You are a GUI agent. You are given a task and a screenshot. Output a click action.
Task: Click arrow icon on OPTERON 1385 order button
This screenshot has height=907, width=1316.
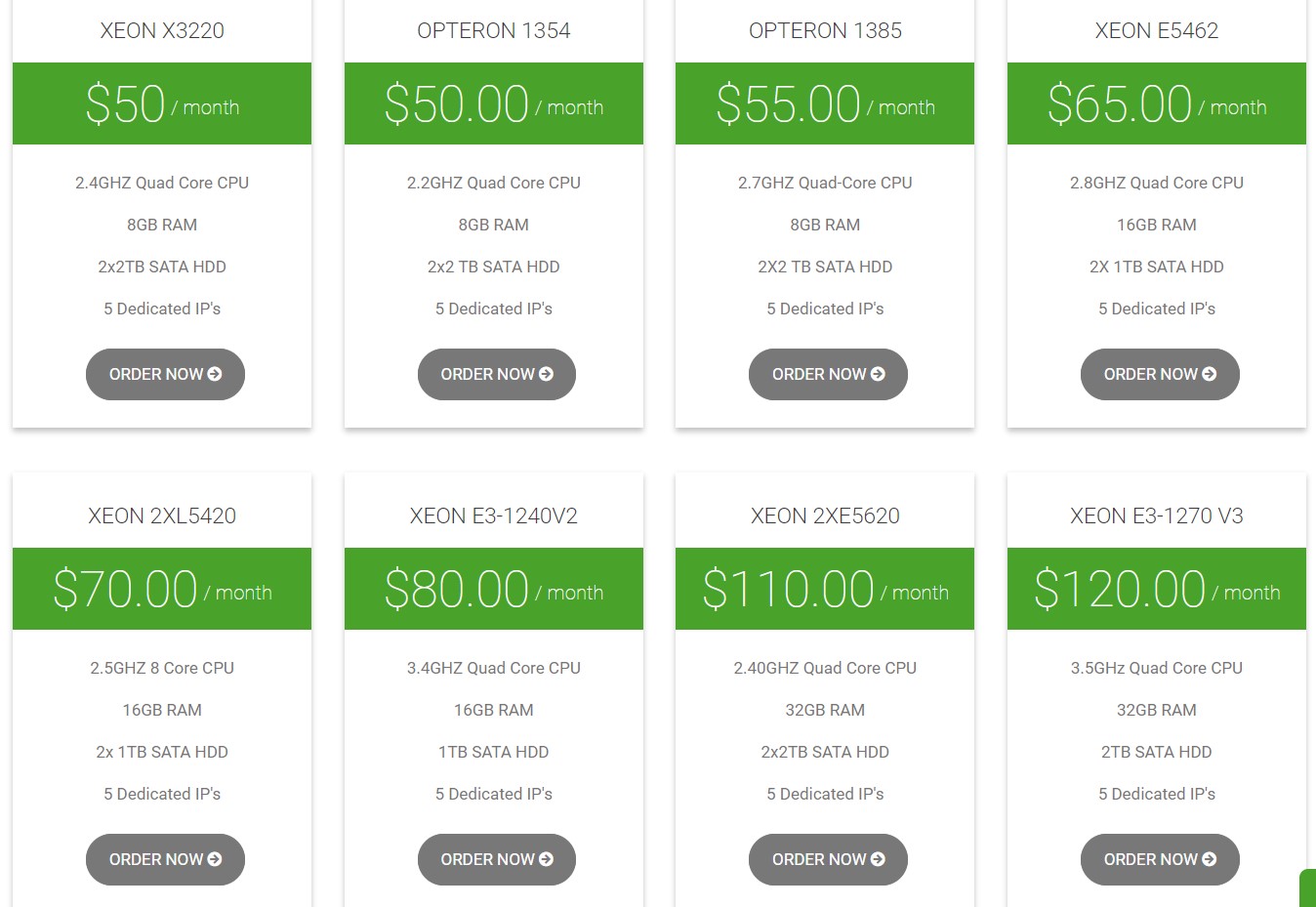pyautogui.click(x=878, y=374)
